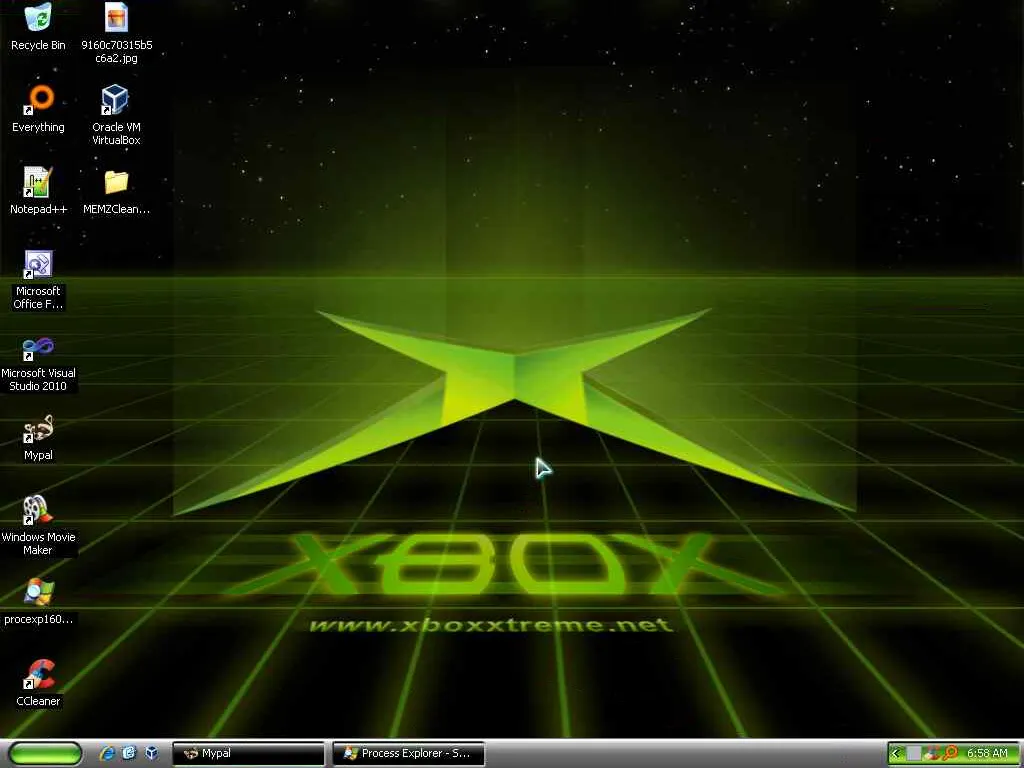Launch Microsoft Visual Studio 2010 shortcut

38,363
